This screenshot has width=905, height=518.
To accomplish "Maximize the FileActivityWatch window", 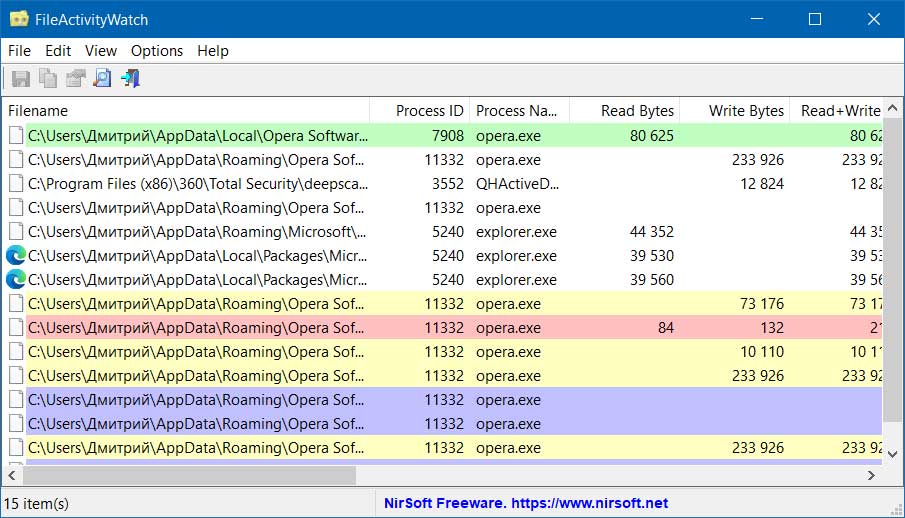I will (815, 19).
